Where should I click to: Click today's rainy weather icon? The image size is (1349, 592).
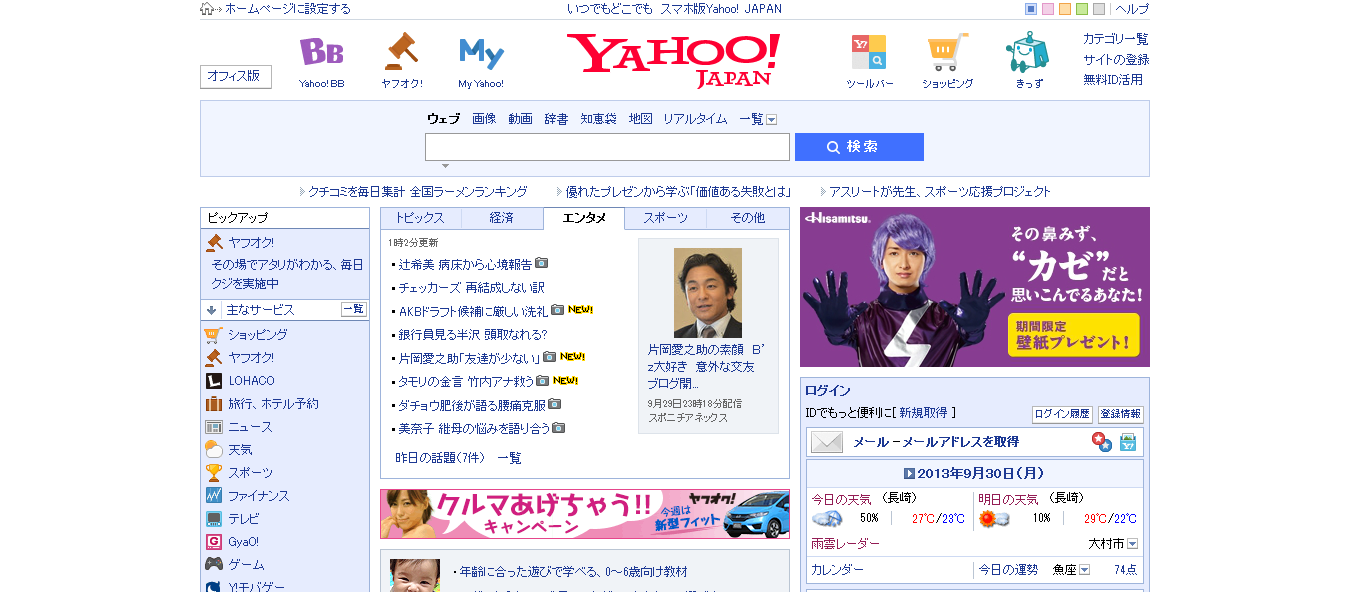coord(827,518)
